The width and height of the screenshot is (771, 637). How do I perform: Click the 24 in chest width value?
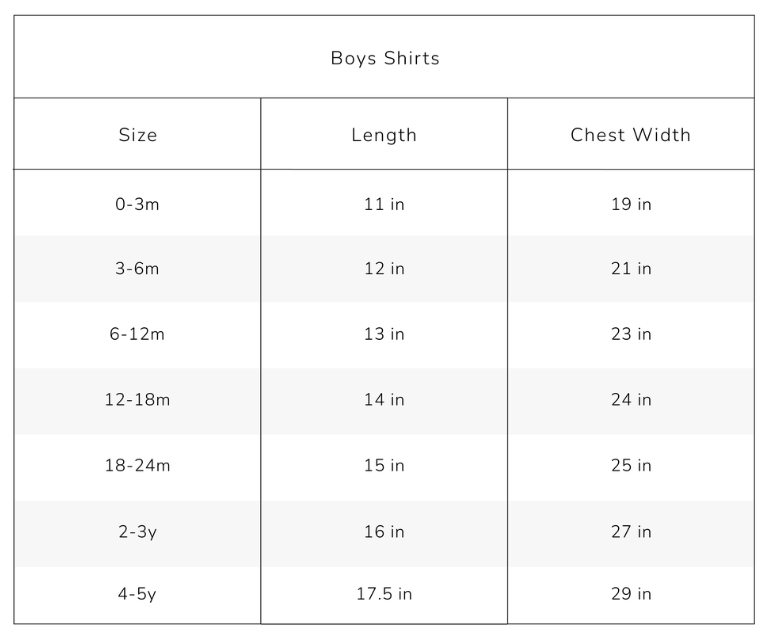coord(631,400)
